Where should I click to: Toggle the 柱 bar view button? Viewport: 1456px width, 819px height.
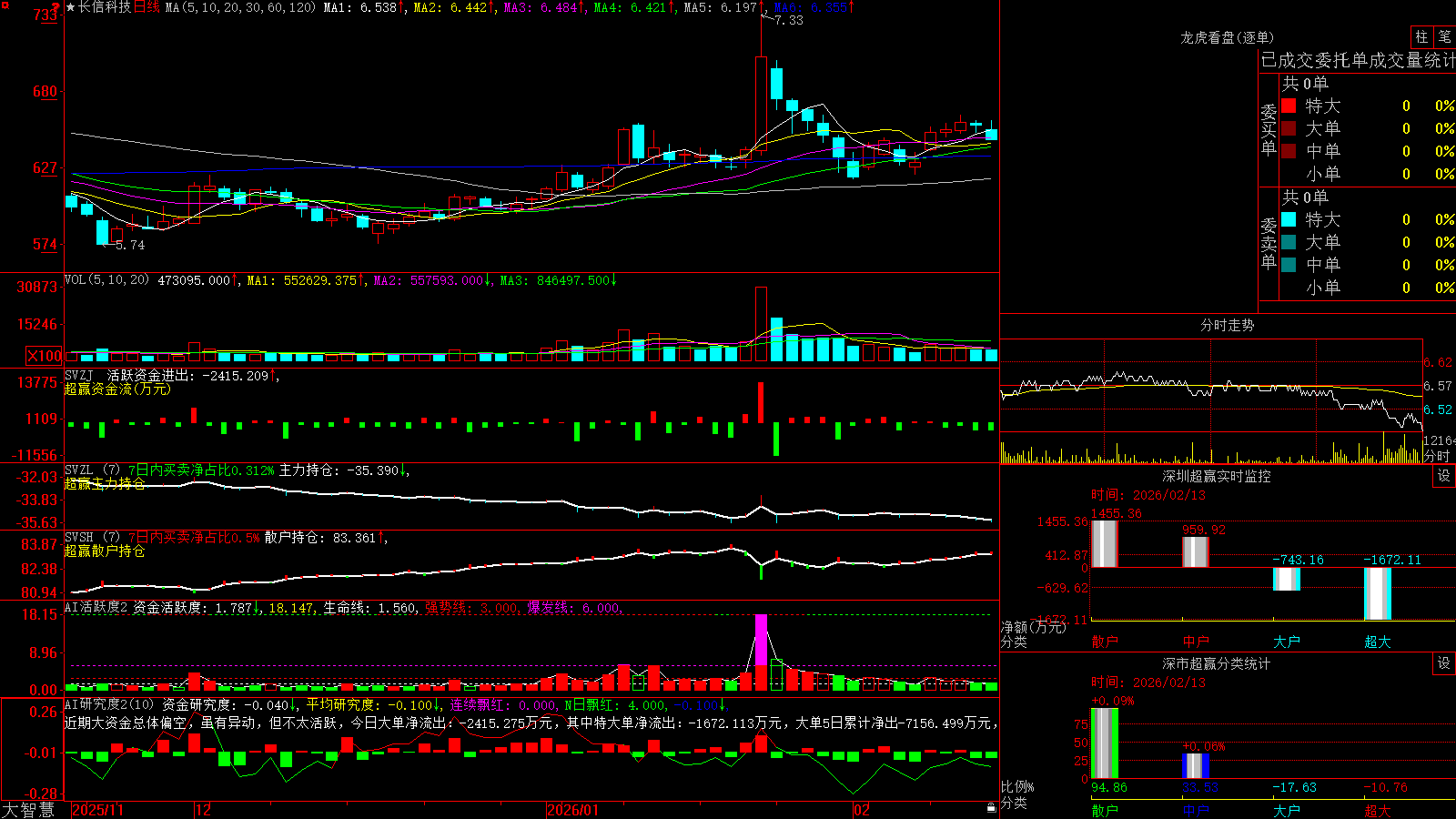tap(1421, 36)
